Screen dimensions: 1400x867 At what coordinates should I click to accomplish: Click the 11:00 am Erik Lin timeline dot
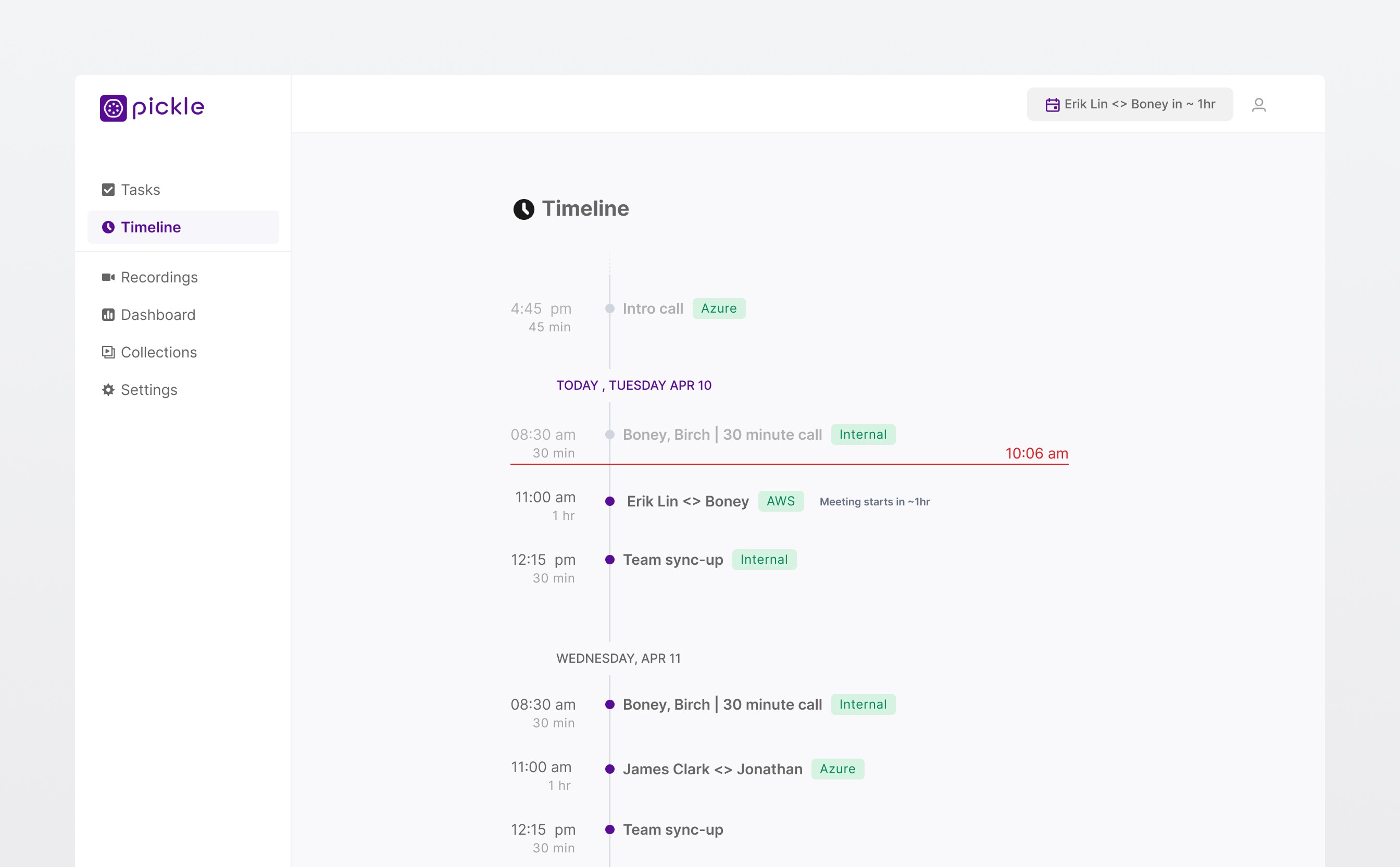(x=610, y=501)
